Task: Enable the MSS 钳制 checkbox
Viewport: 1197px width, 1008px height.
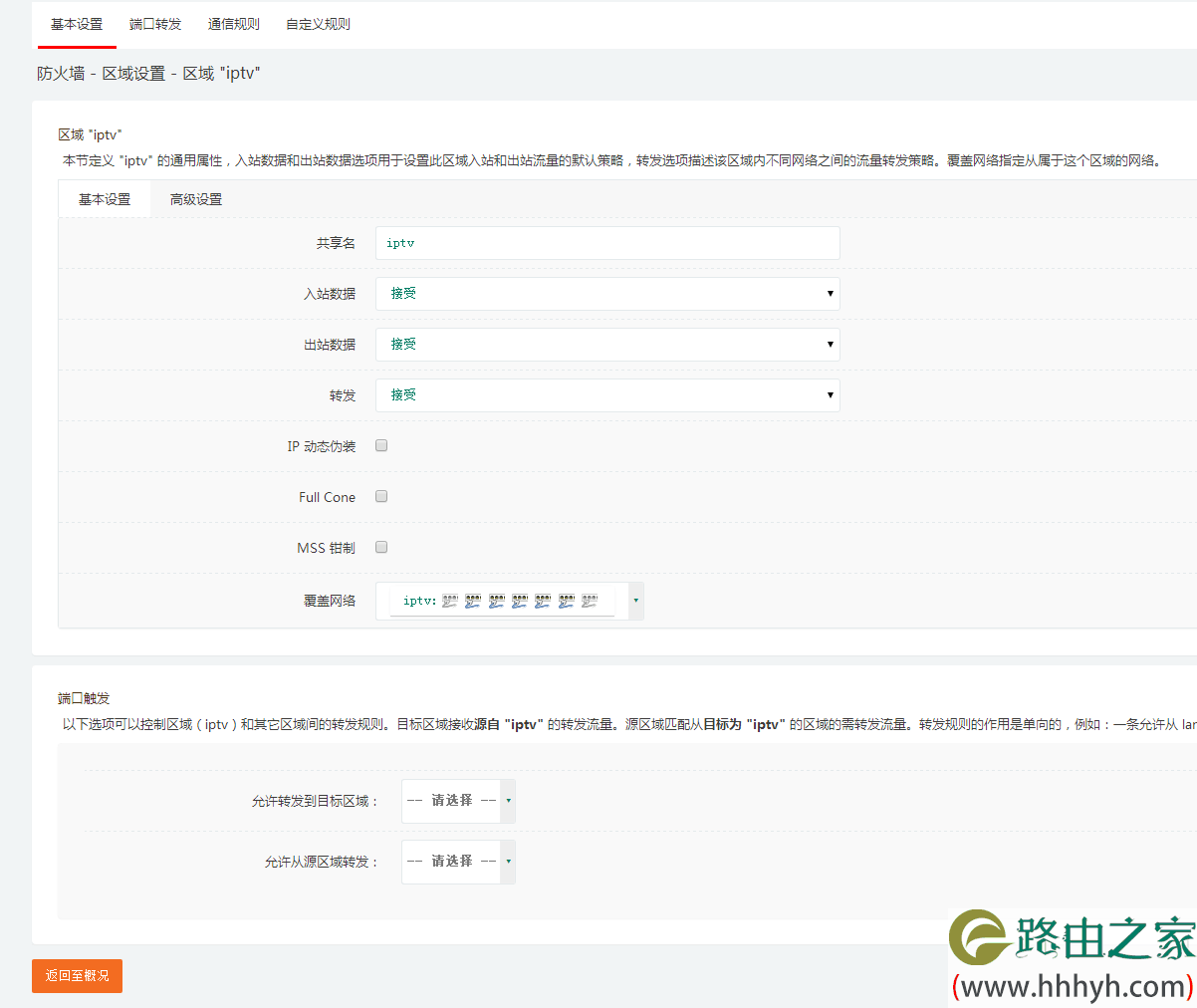Action: 381,547
